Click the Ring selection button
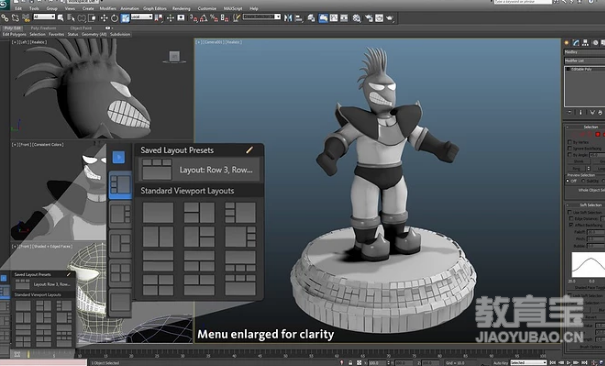The image size is (605, 366). pyautogui.click(x=576, y=169)
